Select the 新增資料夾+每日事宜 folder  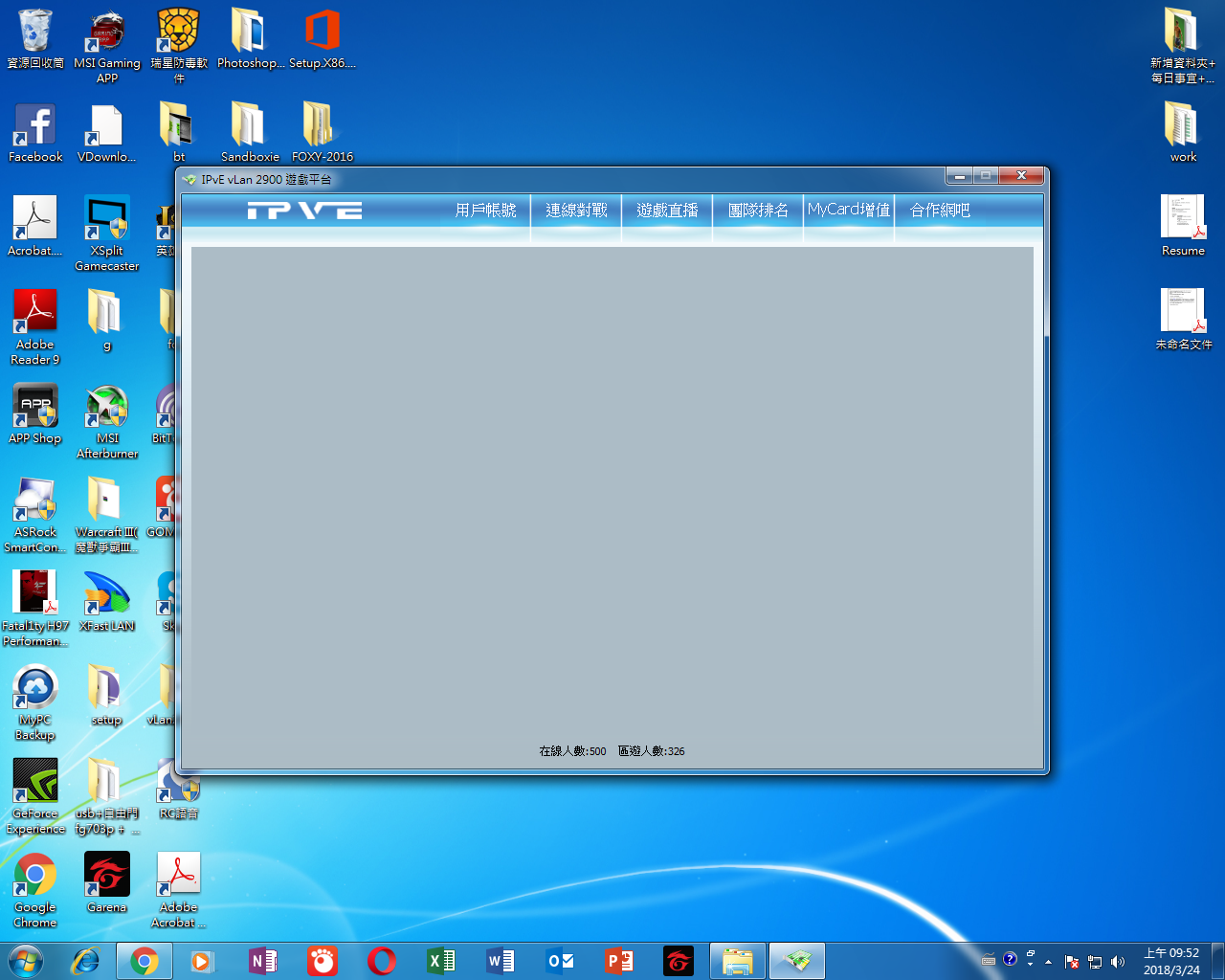(1183, 47)
